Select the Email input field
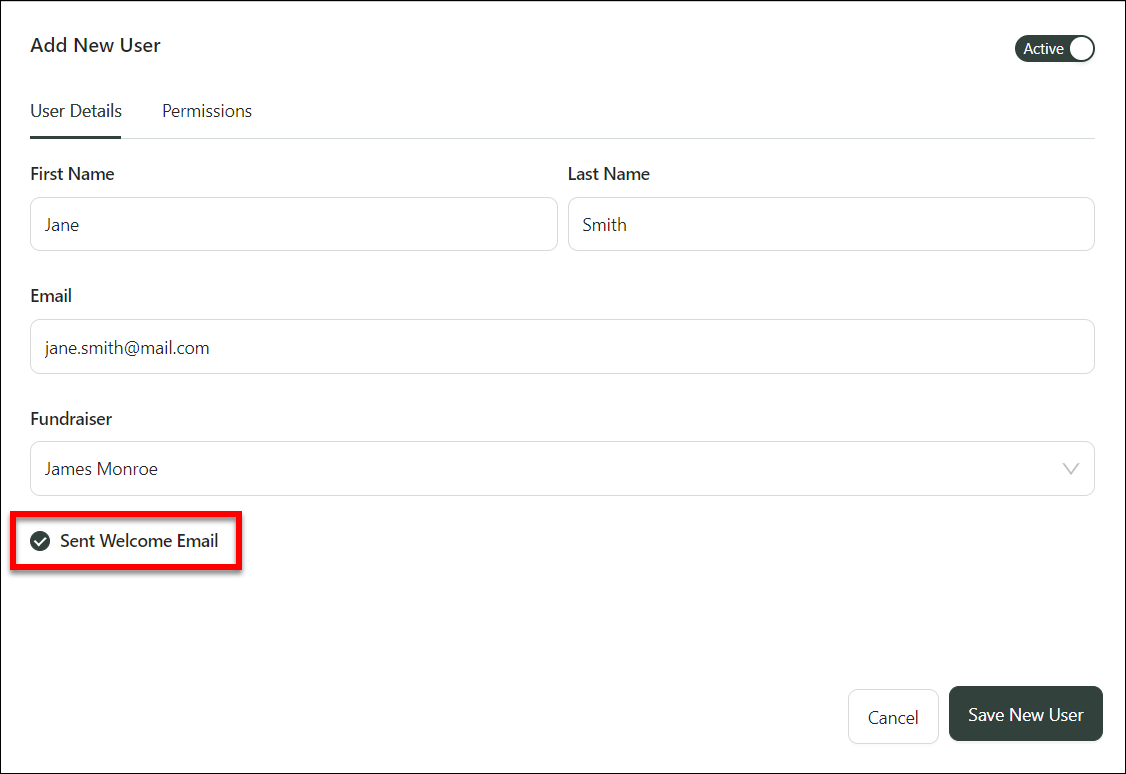This screenshot has width=1126, height=774. point(561,347)
